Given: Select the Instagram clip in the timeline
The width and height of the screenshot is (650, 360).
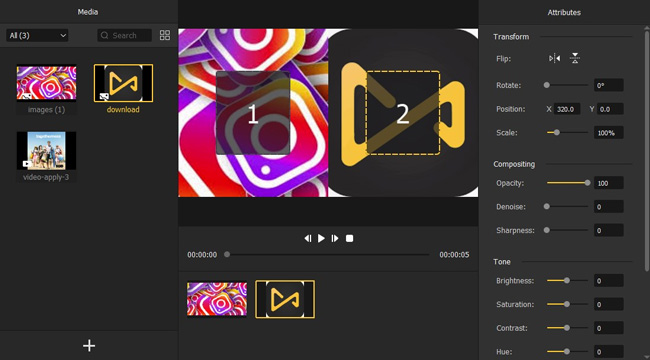Looking at the screenshot, I should tap(217, 299).
